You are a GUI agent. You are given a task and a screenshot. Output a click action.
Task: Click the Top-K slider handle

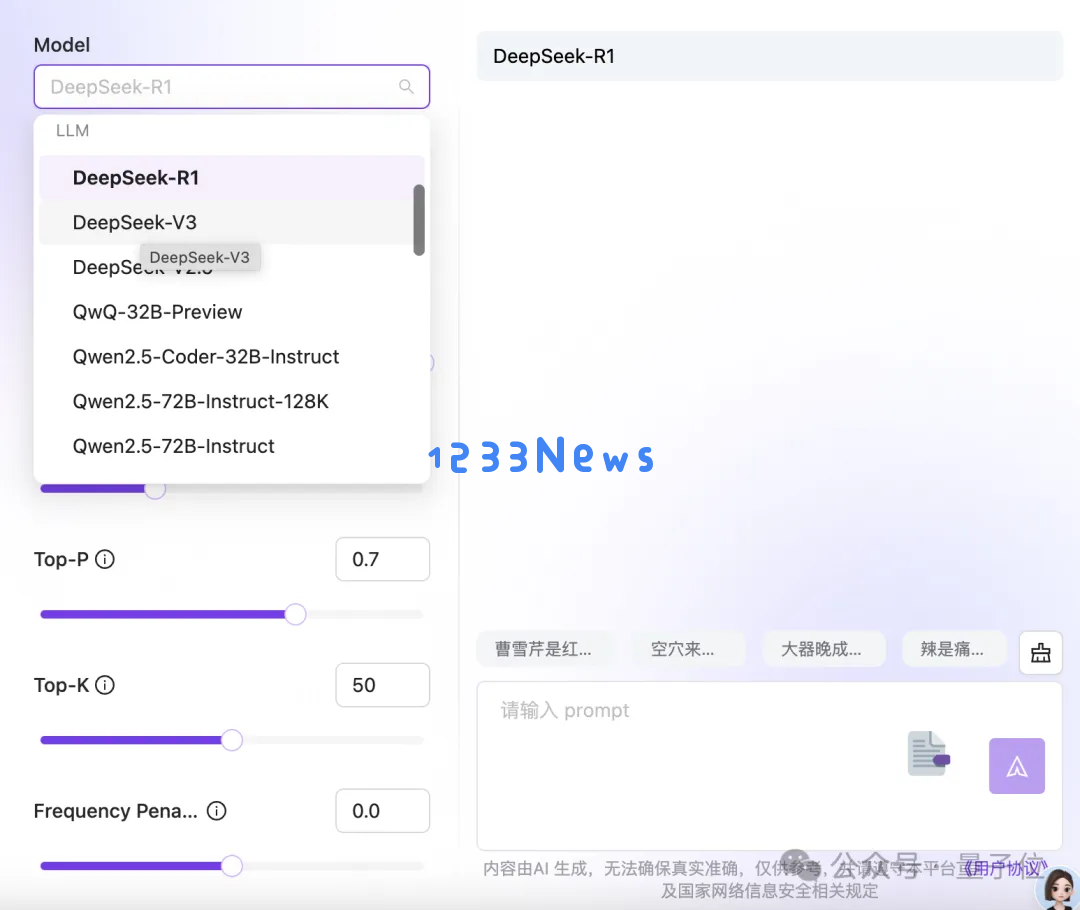click(232, 740)
